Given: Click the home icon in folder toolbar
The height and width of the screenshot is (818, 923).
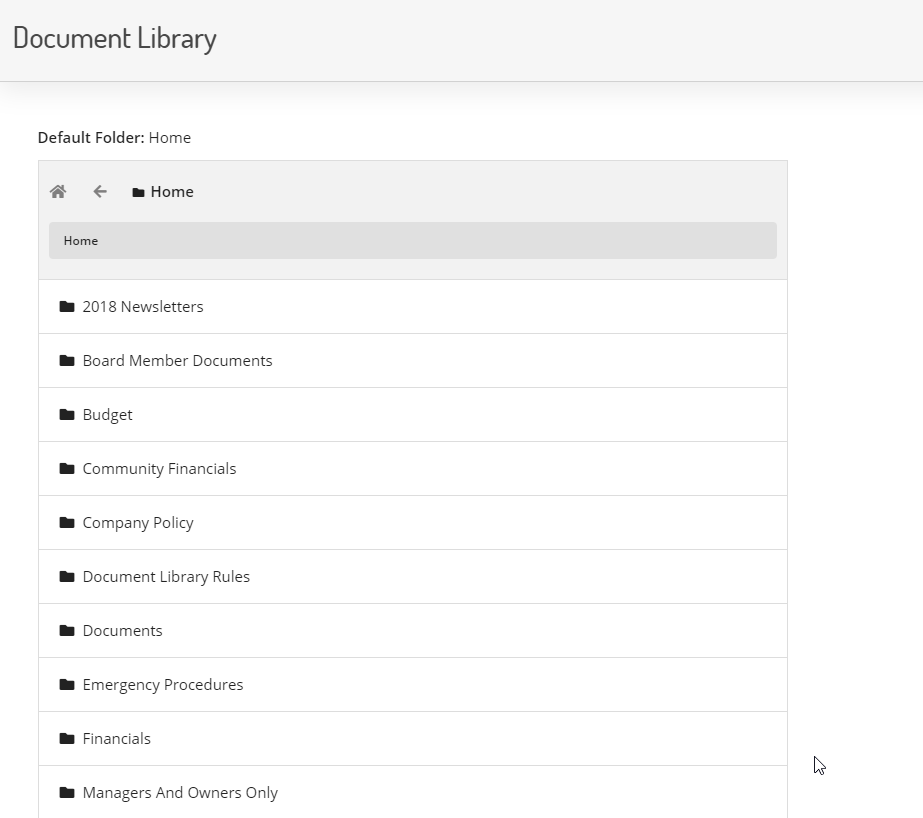Looking at the screenshot, I should tap(58, 192).
